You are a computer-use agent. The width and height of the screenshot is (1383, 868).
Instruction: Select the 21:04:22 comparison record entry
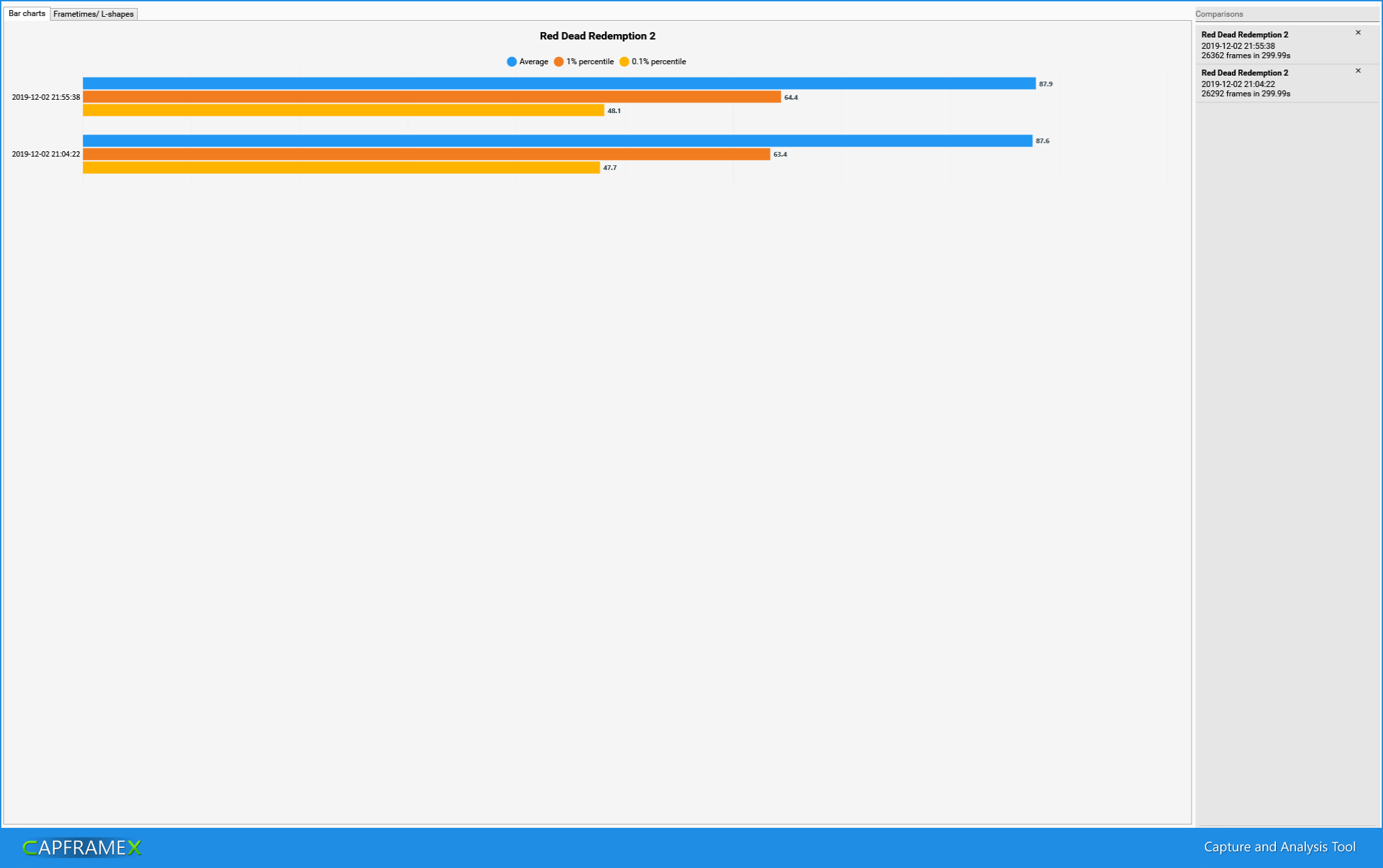(x=1258, y=83)
